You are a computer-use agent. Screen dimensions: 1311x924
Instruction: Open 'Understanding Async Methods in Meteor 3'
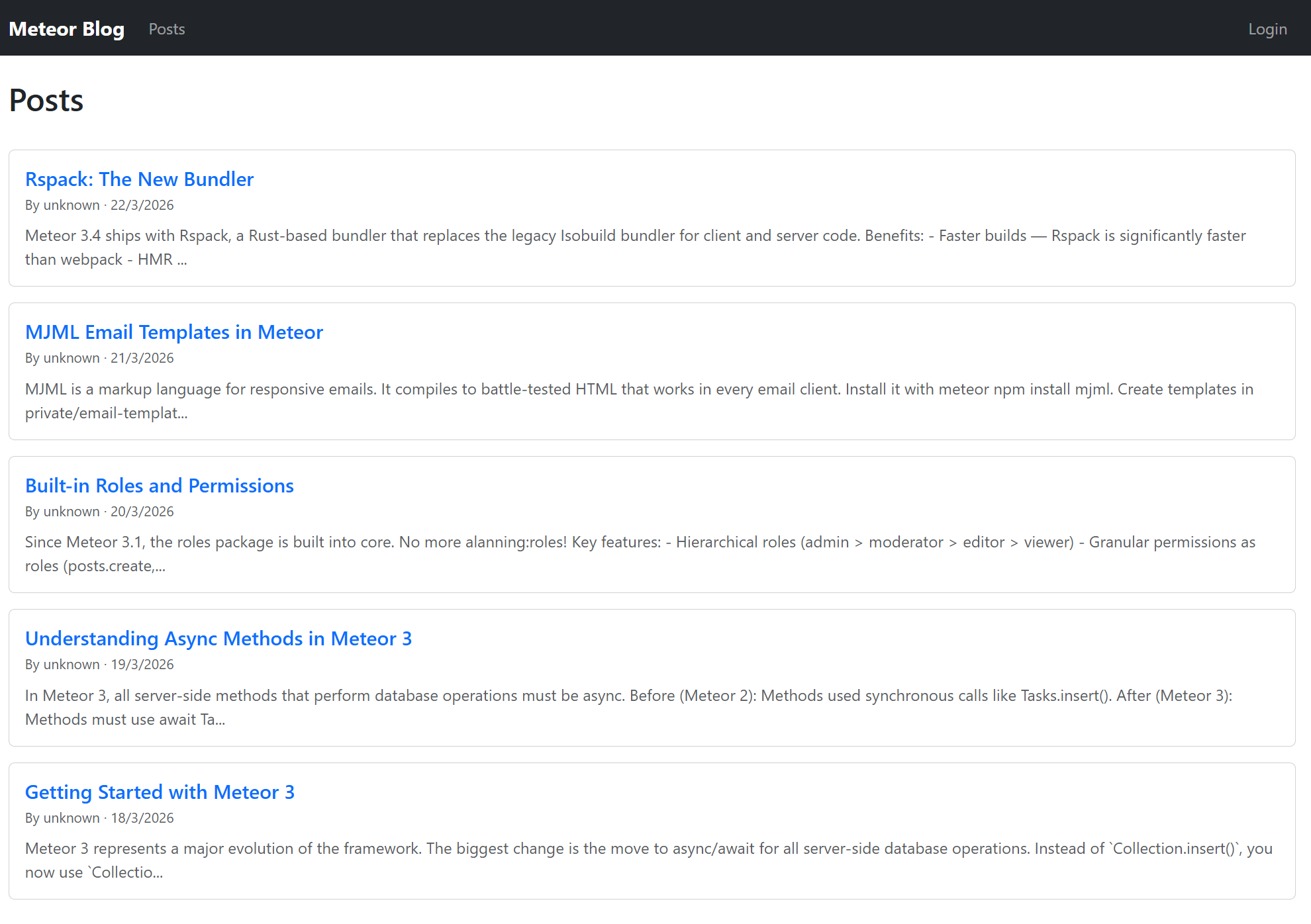coord(218,639)
